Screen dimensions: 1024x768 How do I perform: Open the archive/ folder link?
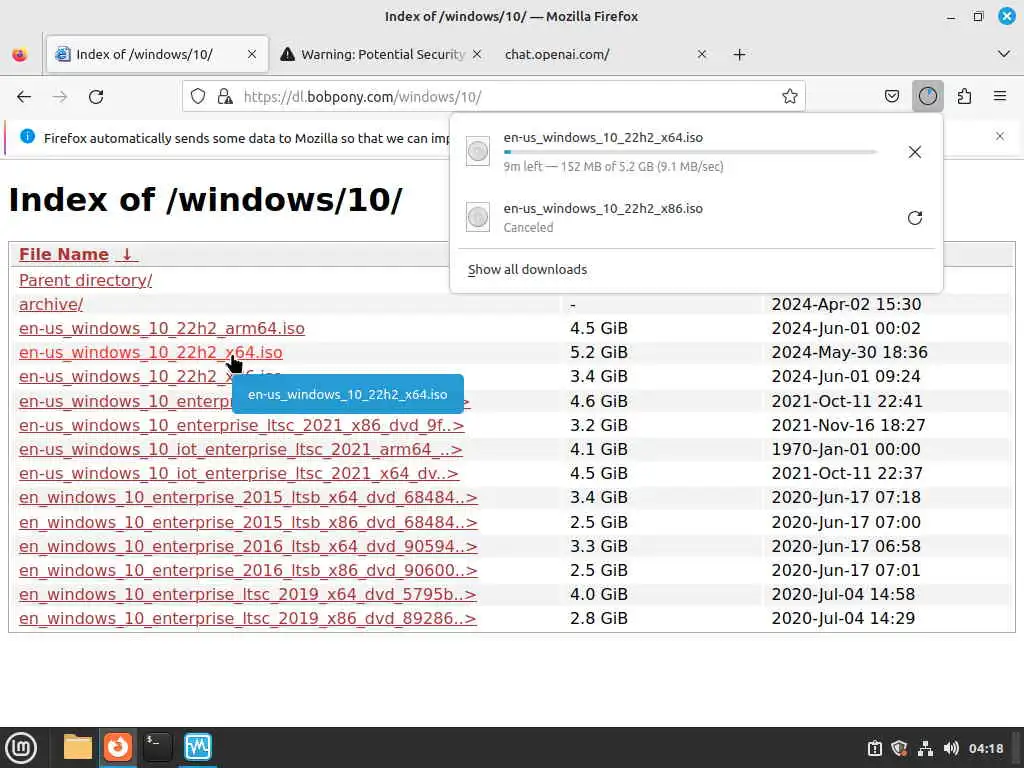[x=51, y=304]
